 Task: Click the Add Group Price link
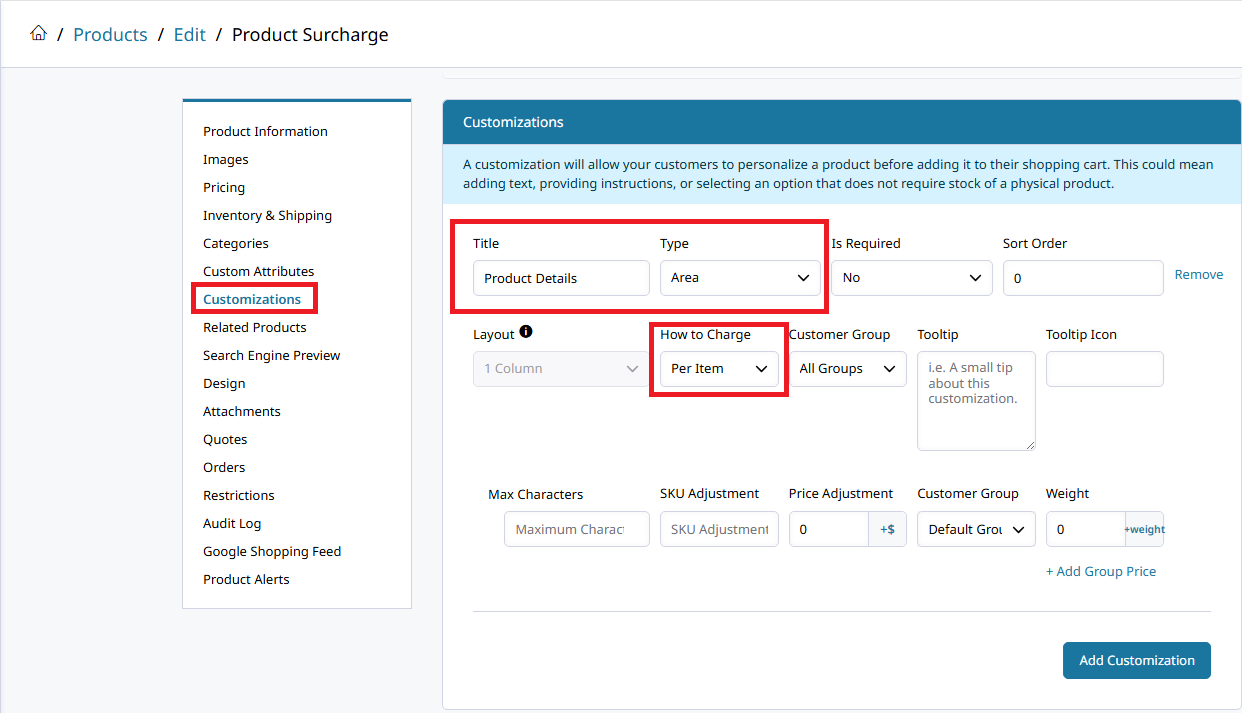click(1100, 572)
